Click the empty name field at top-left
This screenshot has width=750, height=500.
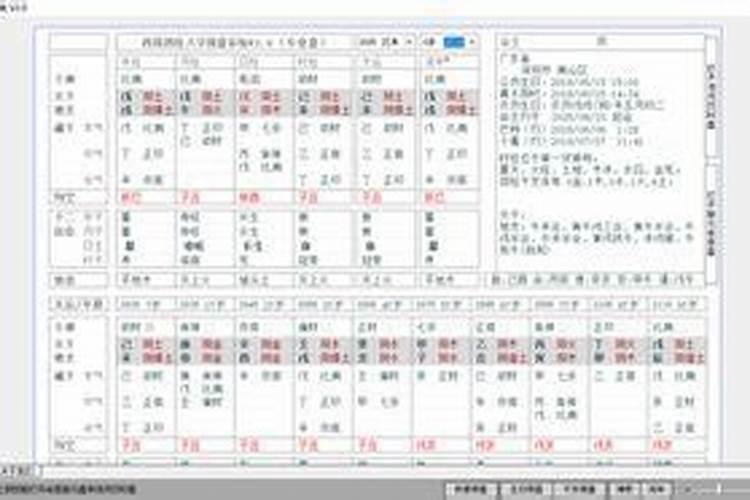pyautogui.click(x=78, y=42)
